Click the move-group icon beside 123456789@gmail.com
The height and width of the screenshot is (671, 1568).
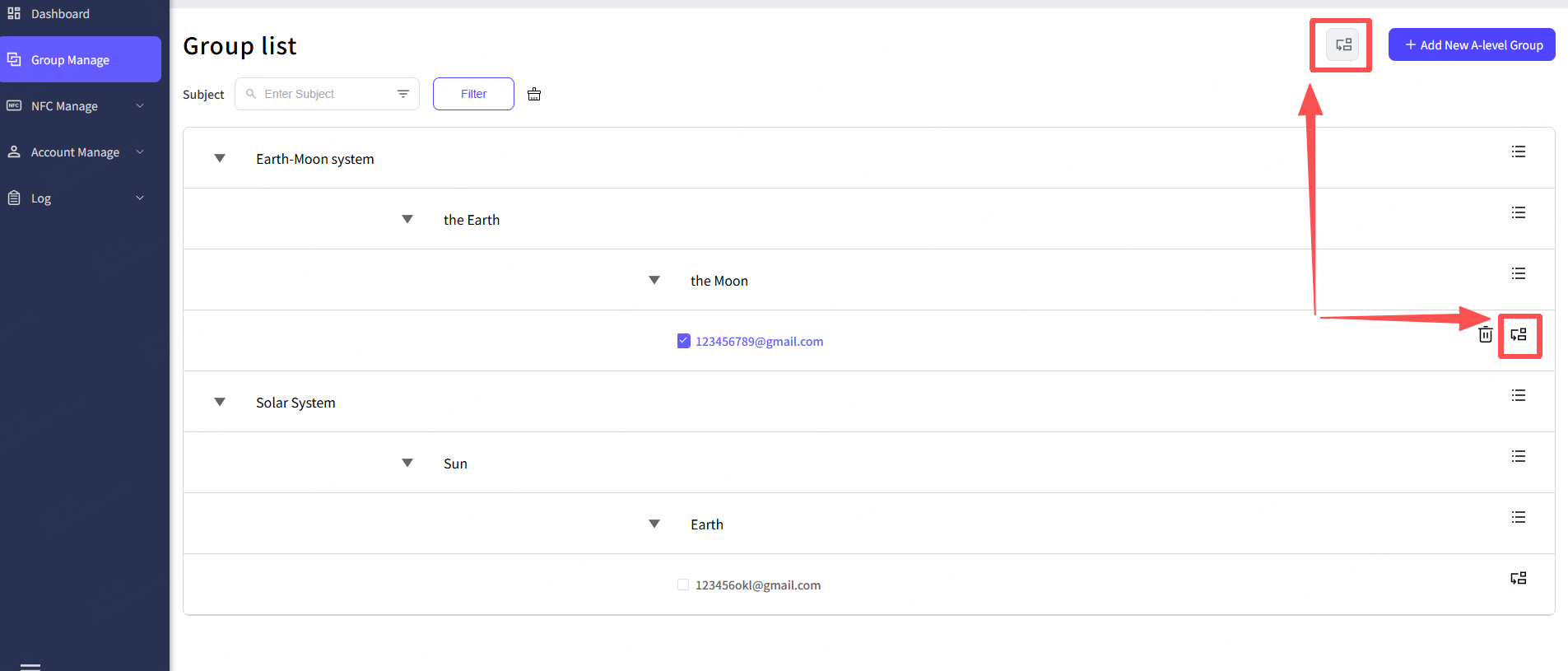[x=1519, y=334]
